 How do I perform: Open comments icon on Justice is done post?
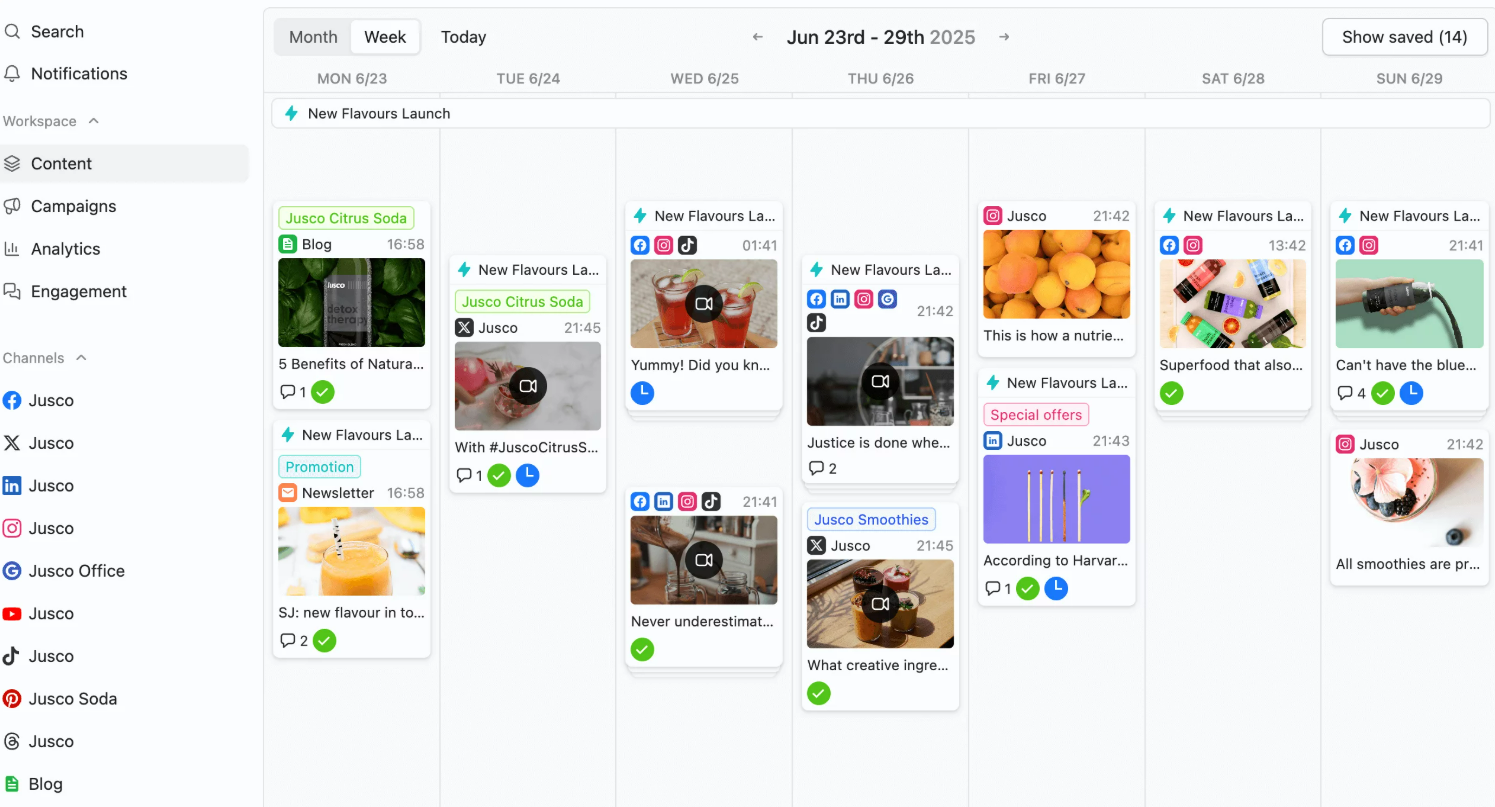[x=816, y=468]
